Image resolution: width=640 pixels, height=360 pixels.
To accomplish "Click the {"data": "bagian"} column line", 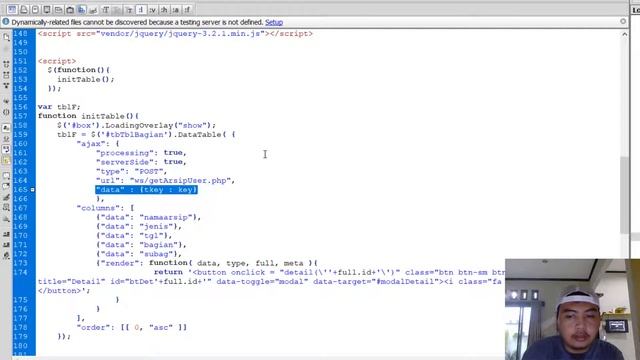I will click(141, 245).
